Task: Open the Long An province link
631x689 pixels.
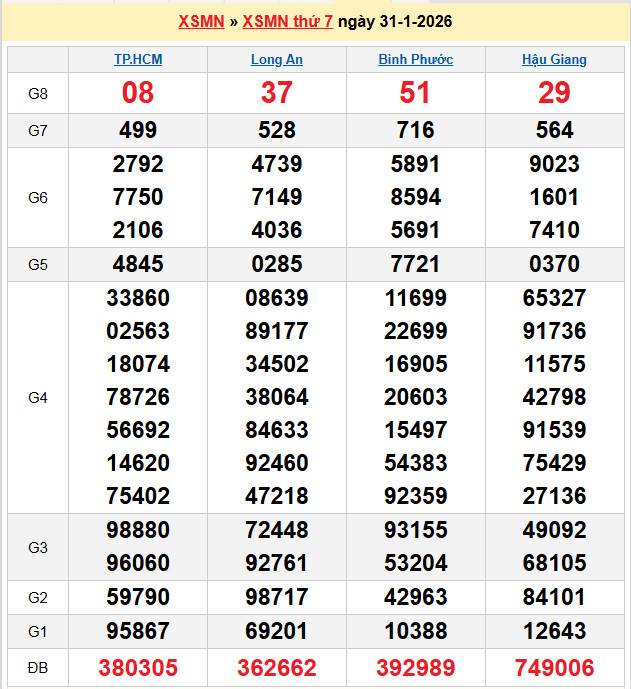Action: [277, 60]
